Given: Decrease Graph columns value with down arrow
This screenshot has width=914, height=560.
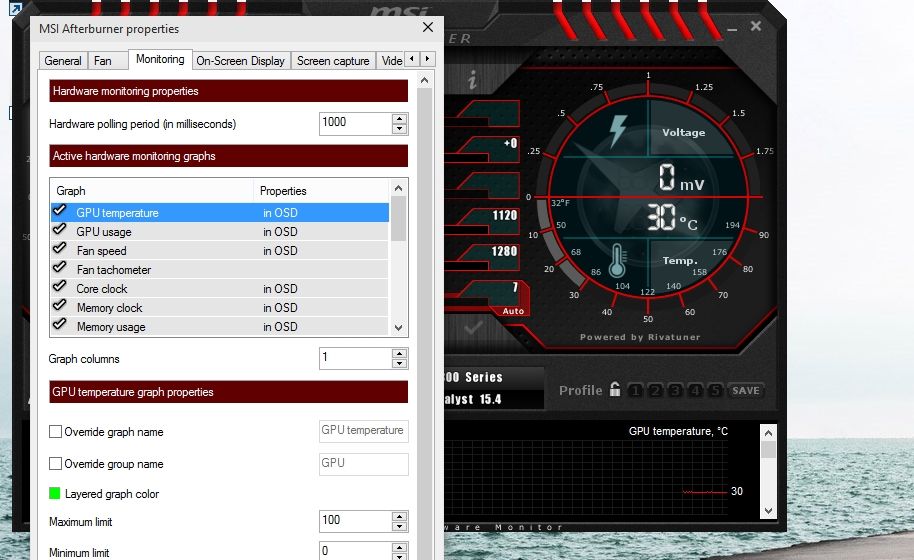Looking at the screenshot, I should (x=399, y=364).
